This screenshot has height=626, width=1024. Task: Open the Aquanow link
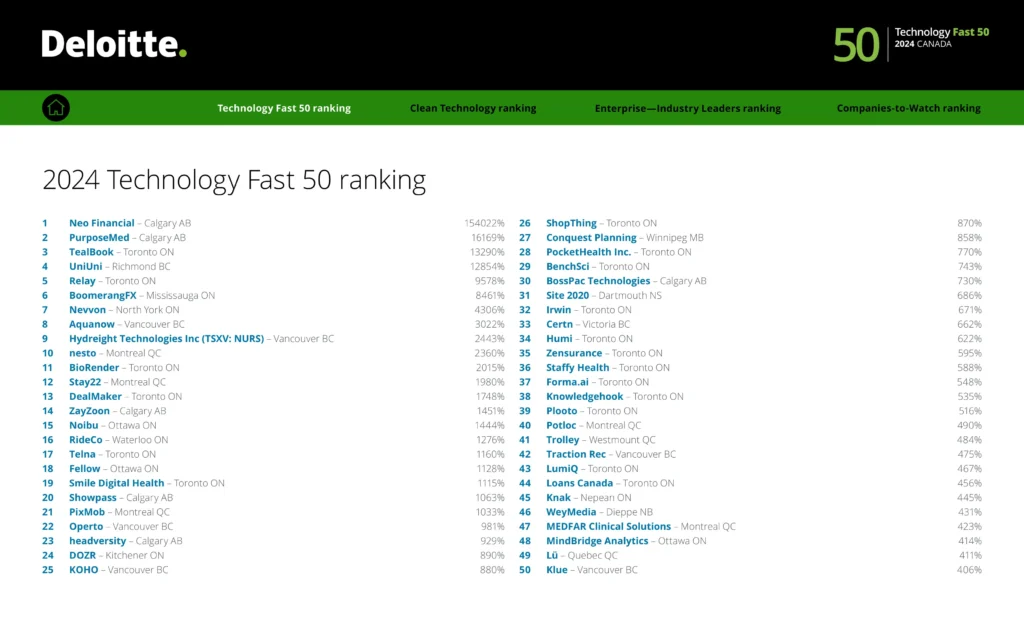click(x=92, y=324)
